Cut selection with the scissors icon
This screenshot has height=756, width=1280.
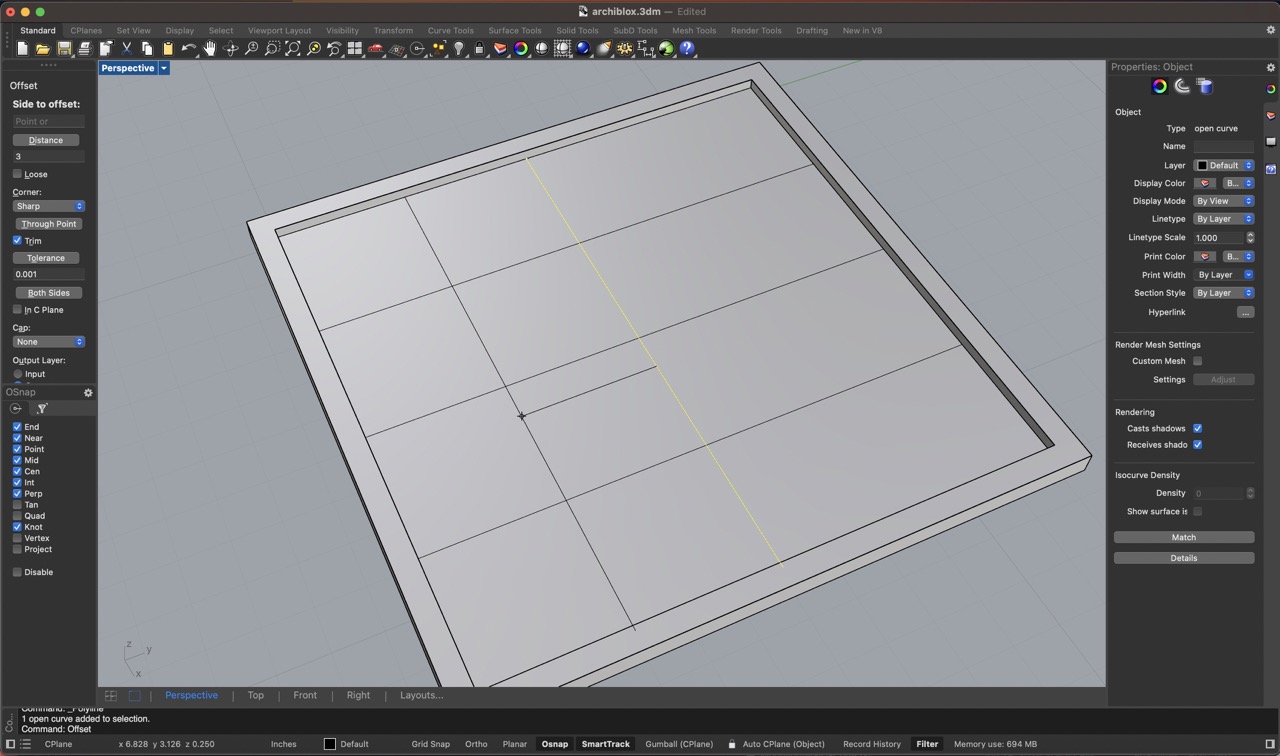click(127, 48)
